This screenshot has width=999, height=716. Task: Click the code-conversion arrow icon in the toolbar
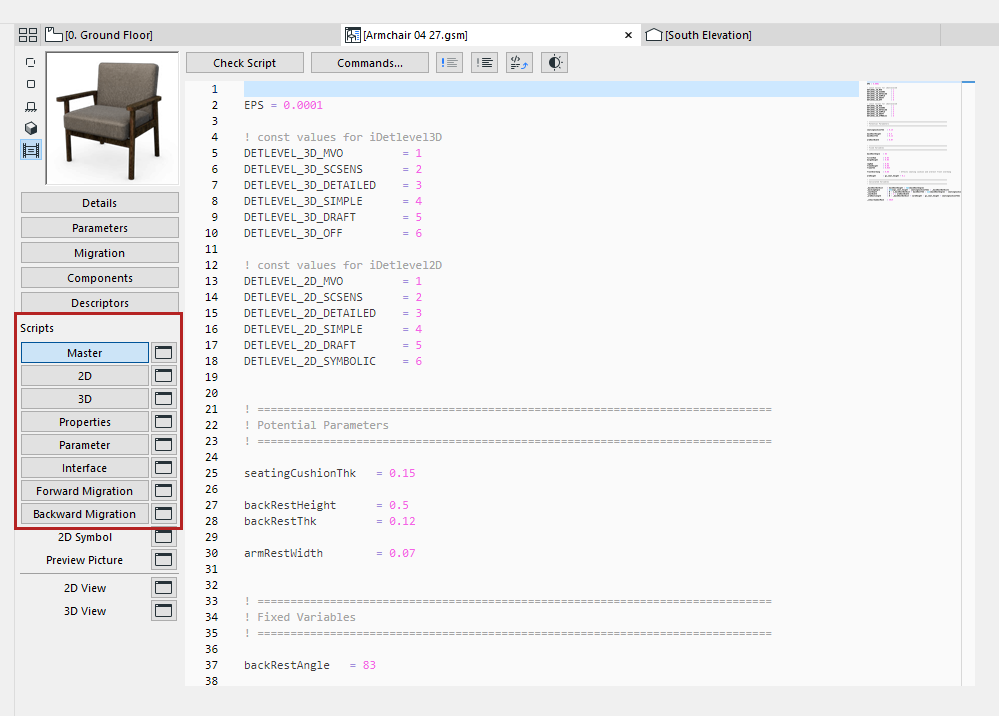tap(519, 62)
